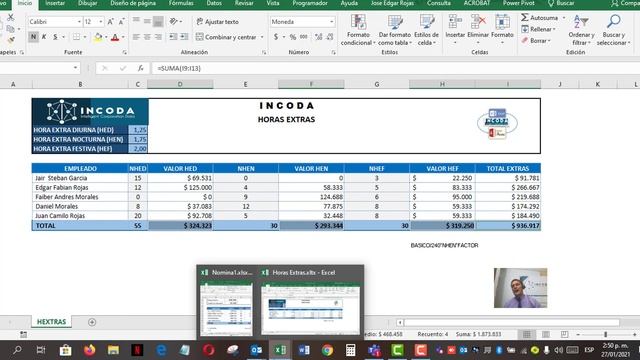Decrease font size with the small A icon
The image size is (640, 360).
coord(121,22)
